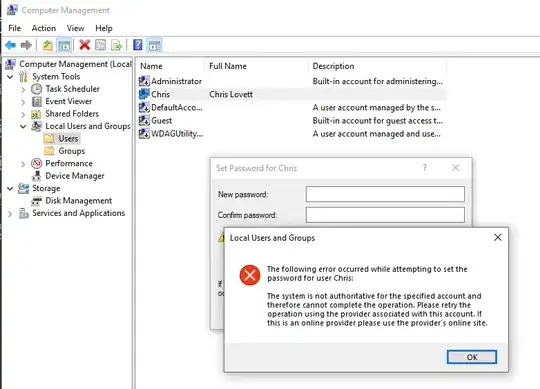Click the Up one level toolbar icon

tap(48, 45)
